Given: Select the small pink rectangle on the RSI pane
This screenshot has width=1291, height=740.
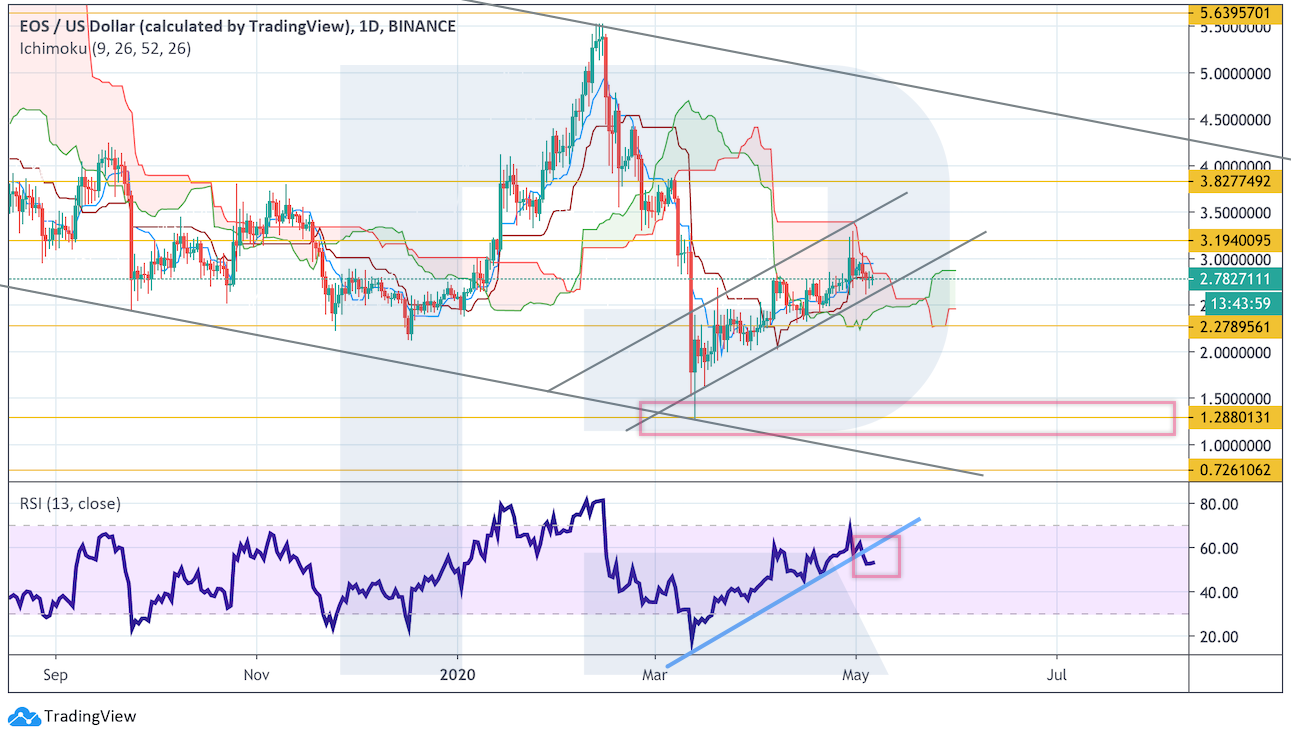Looking at the screenshot, I should (x=877, y=556).
